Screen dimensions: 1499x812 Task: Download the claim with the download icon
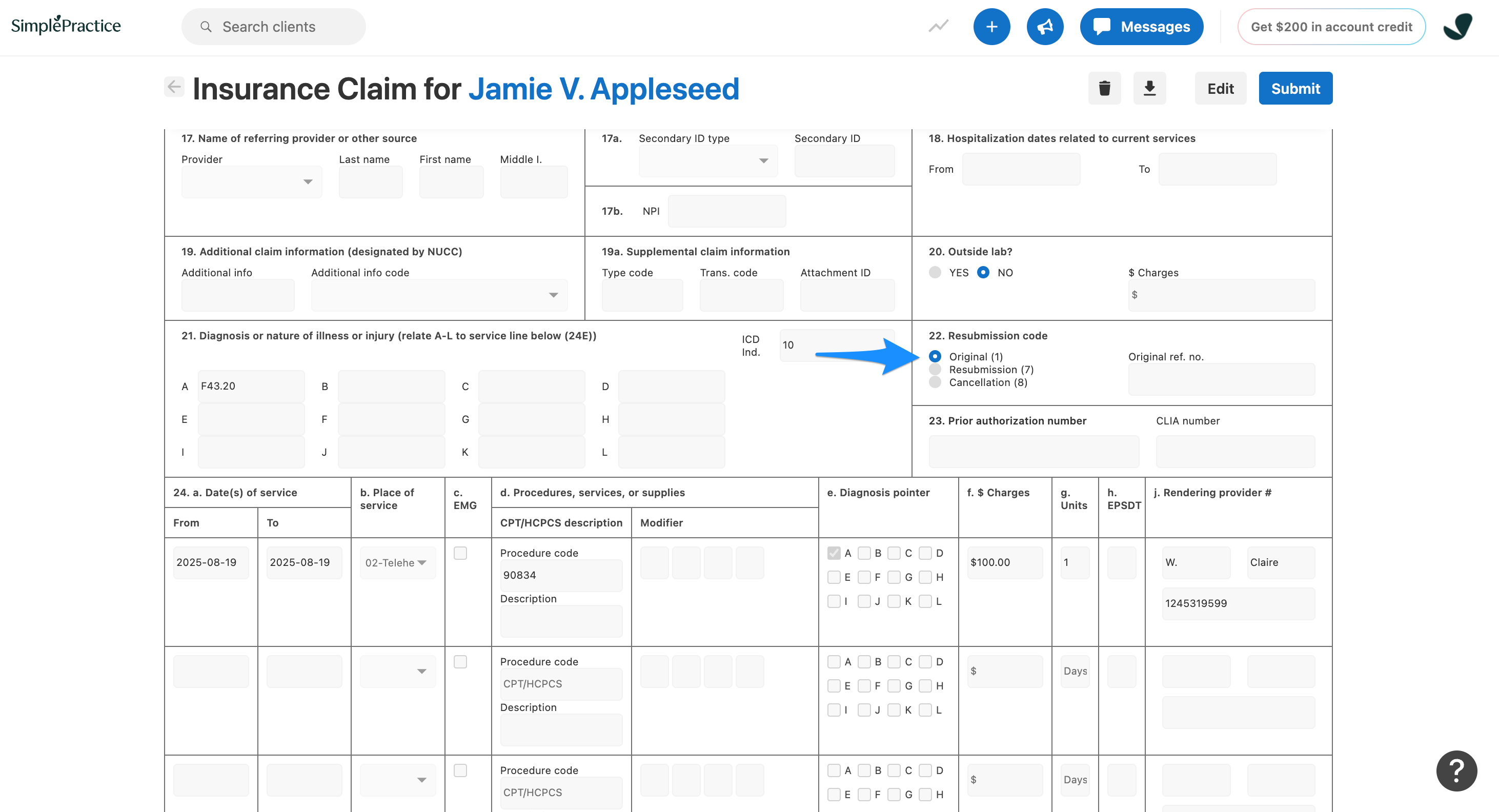coord(1149,89)
